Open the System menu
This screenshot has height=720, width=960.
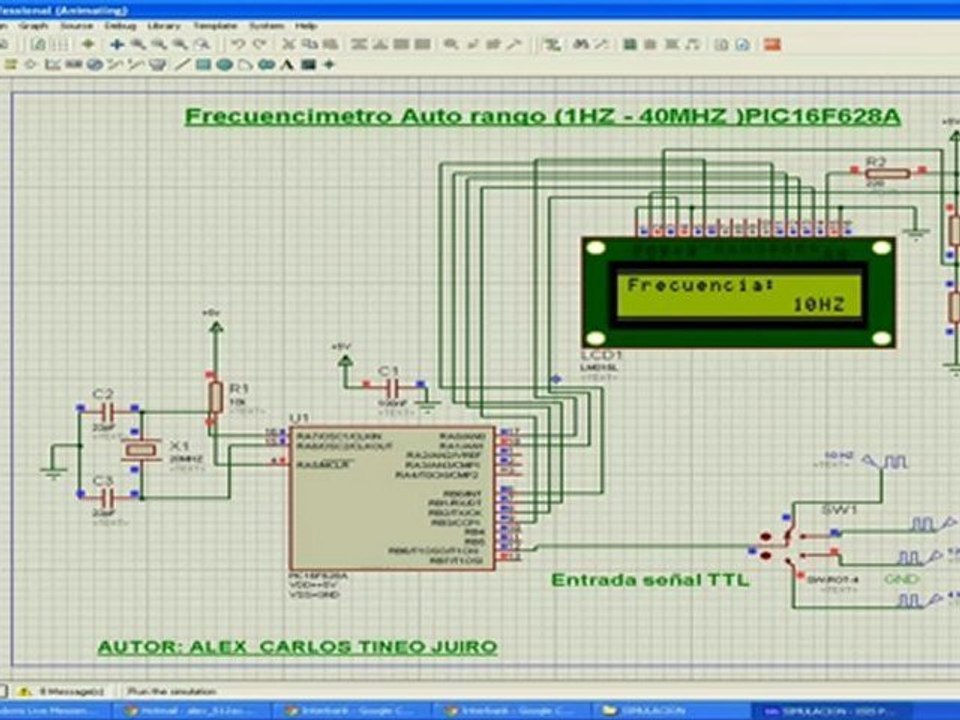coord(266,26)
